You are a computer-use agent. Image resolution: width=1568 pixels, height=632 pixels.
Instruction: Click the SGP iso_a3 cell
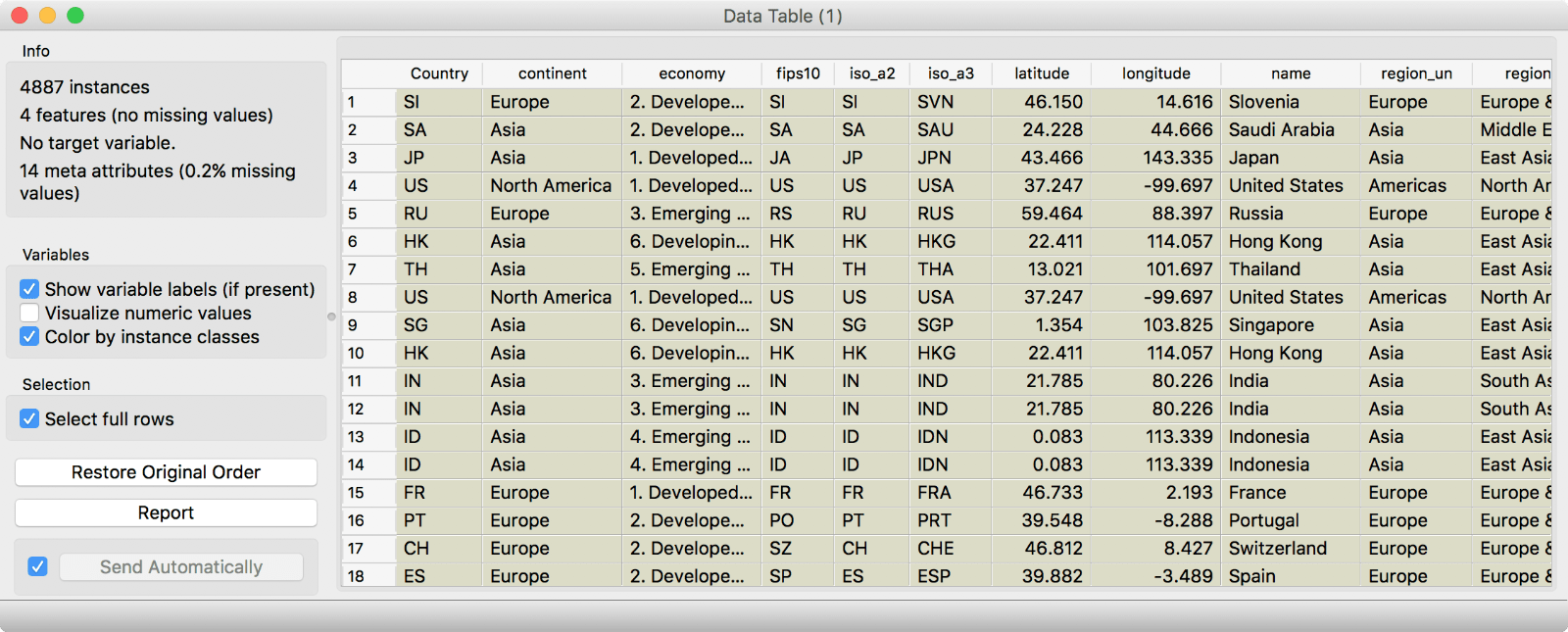click(x=951, y=325)
